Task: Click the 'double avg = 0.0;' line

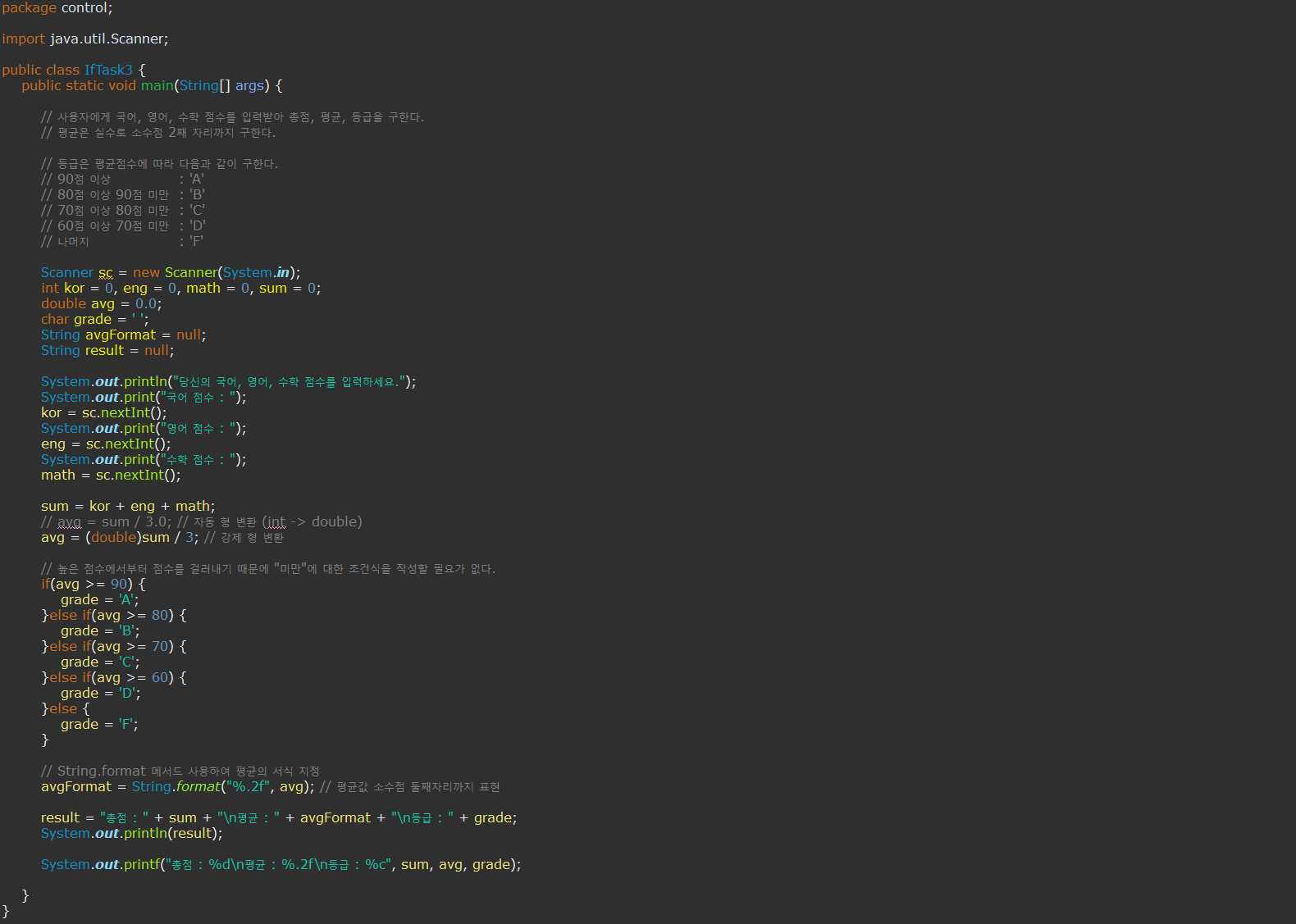Action: (x=102, y=304)
